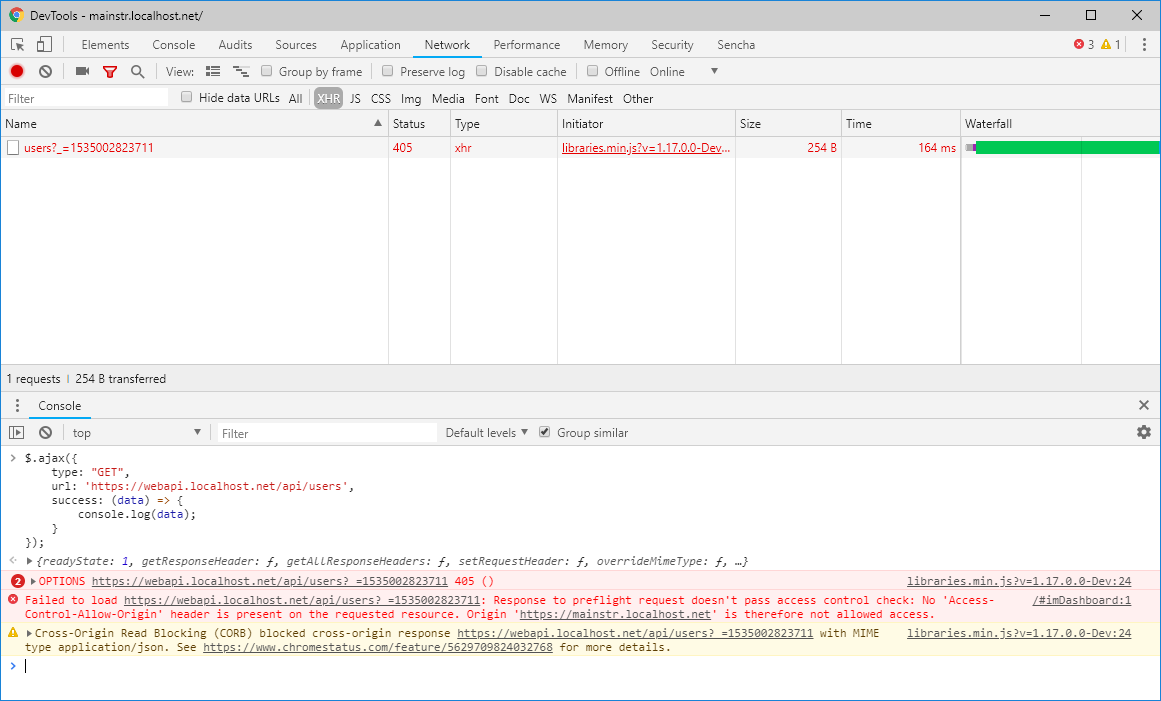
Task: Toggle the red filter funnel icon
Action: pos(110,72)
